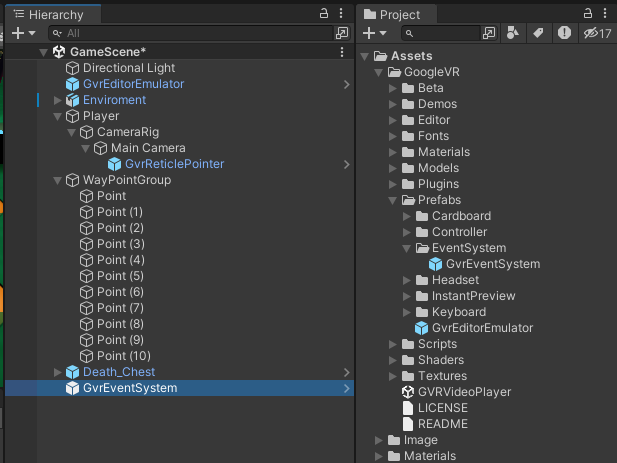Image resolution: width=617 pixels, height=463 pixels.
Task: Open the Hierarchy create plus dropdown
Action: tap(23, 33)
